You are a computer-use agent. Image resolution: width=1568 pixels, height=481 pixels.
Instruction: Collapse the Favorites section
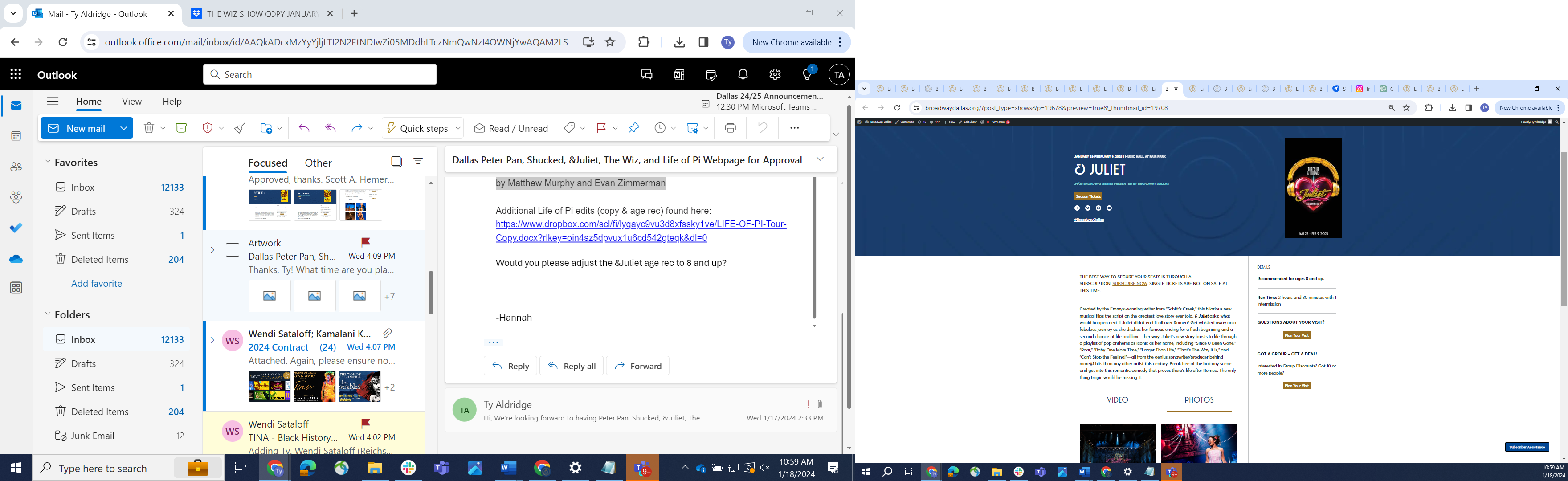tap(48, 162)
